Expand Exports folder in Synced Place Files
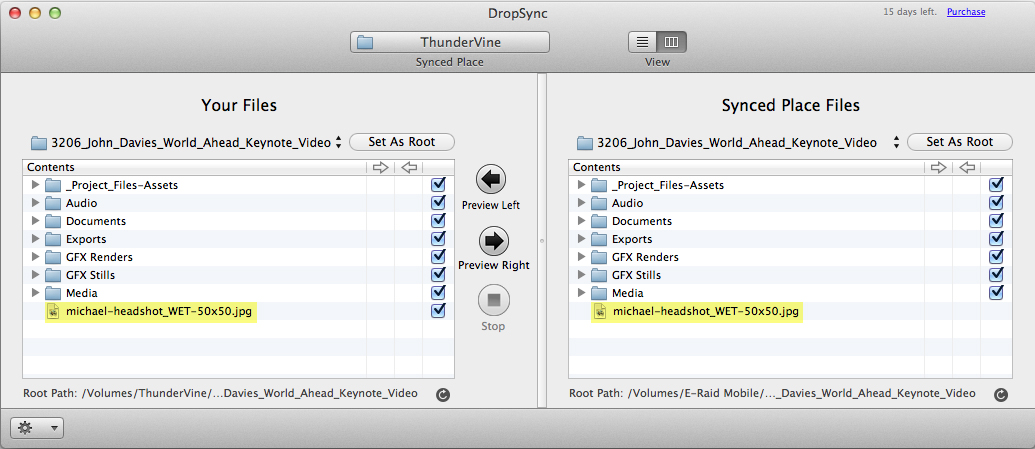This screenshot has width=1035, height=449. [582, 239]
